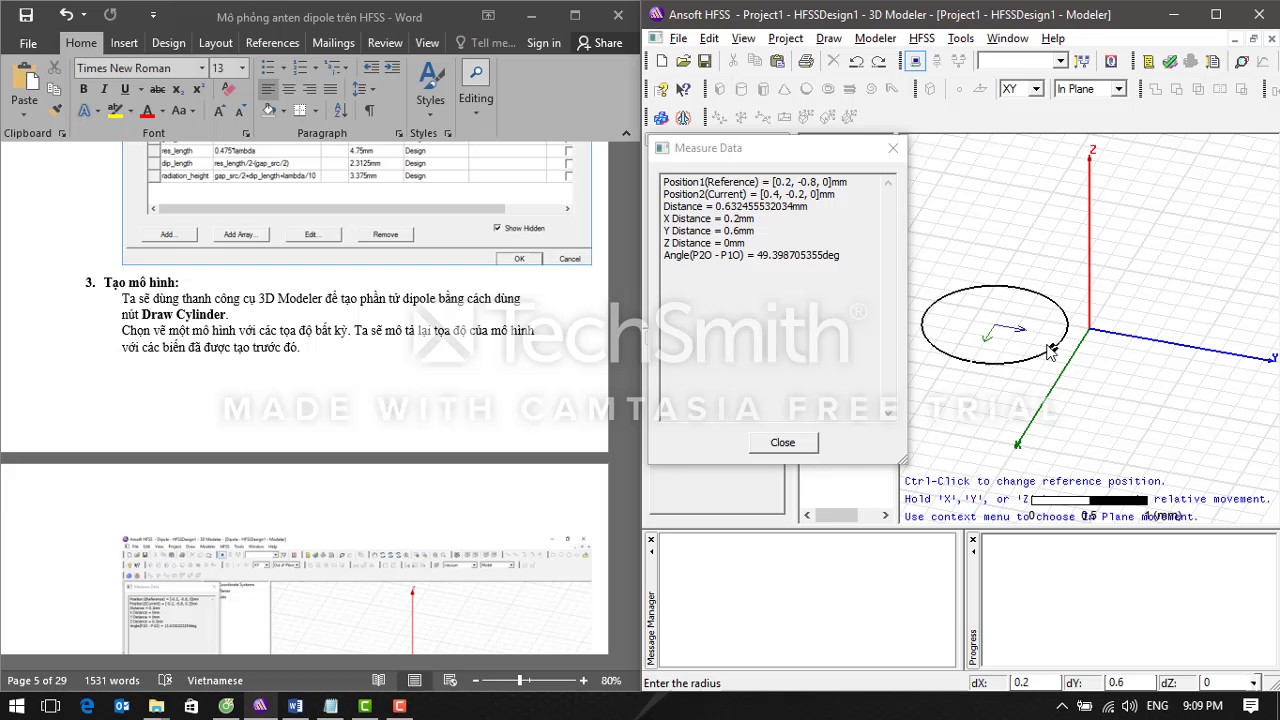Click Share button in Word
1280x720 pixels.
[599, 43]
